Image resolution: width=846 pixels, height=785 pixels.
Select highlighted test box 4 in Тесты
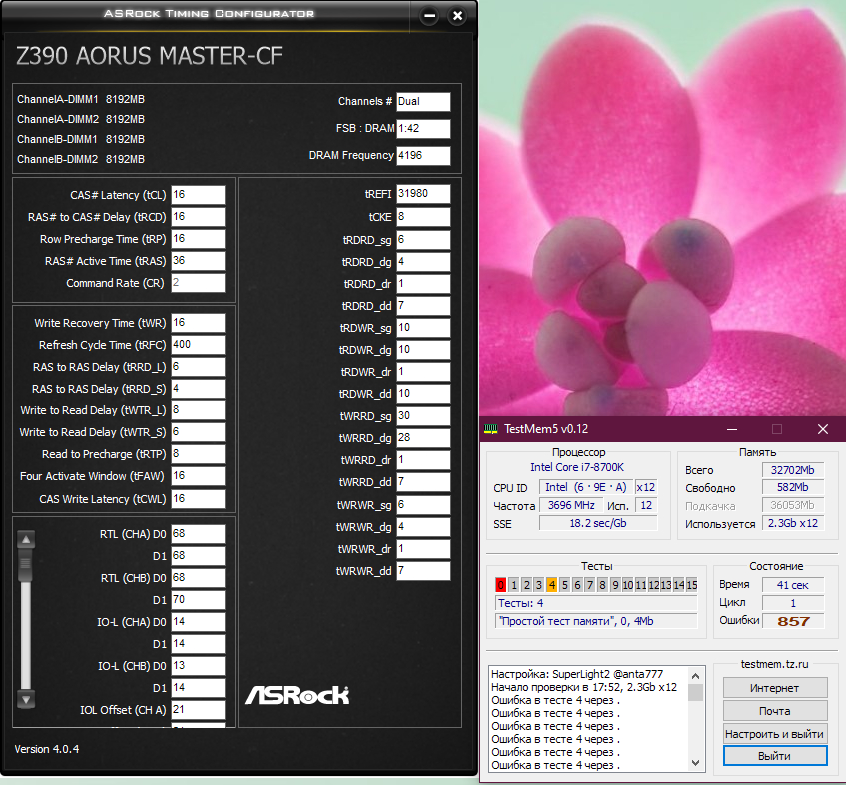pyautogui.click(x=551, y=585)
